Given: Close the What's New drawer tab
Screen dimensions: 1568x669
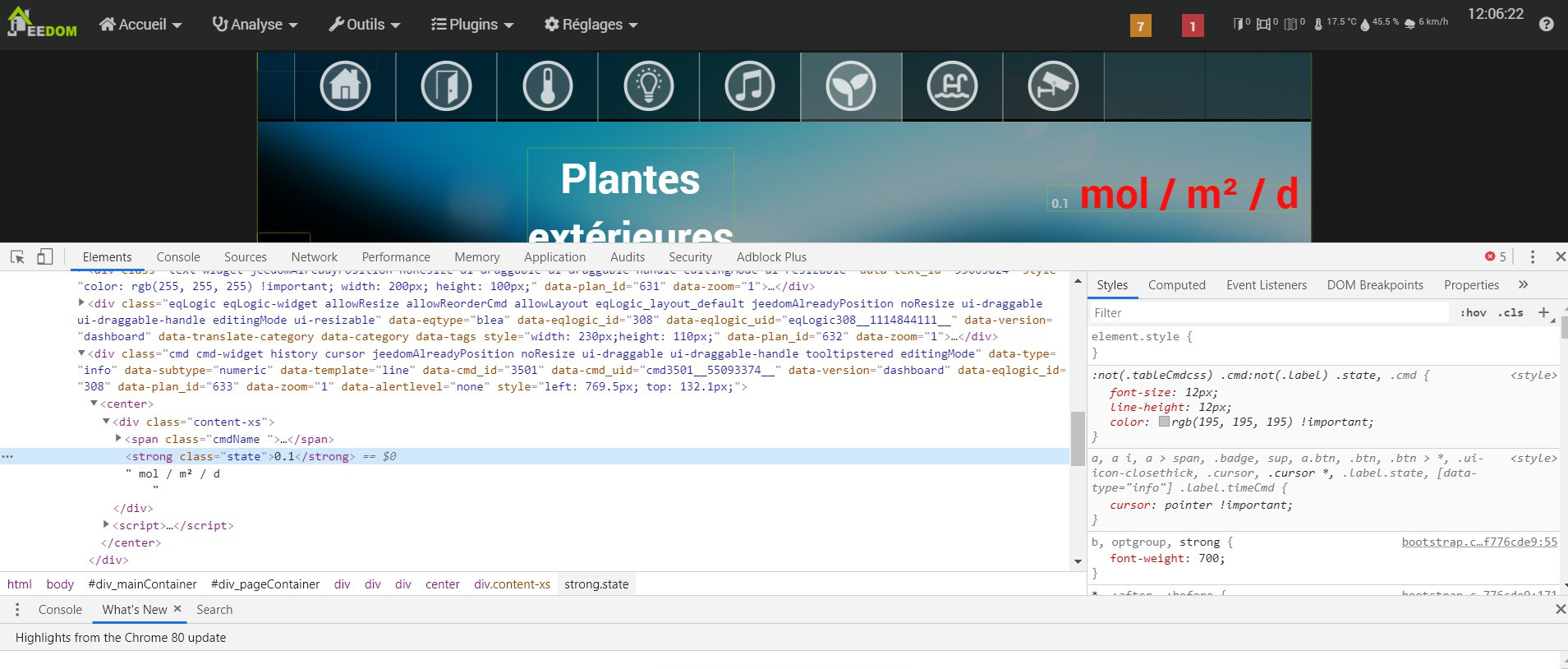Looking at the screenshot, I should click(x=177, y=609).
